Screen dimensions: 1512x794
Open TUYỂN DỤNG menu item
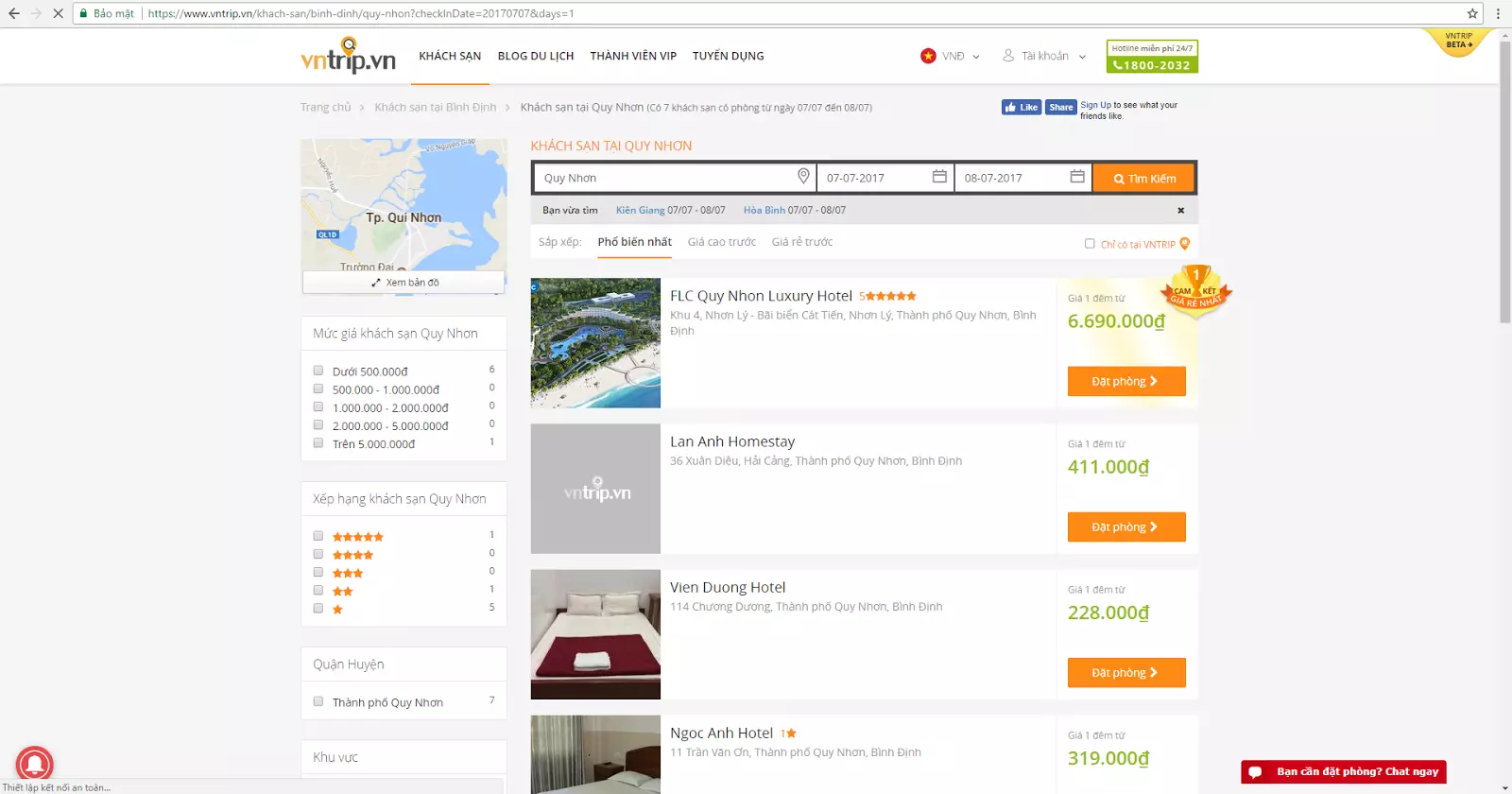[x=729, y=56]
